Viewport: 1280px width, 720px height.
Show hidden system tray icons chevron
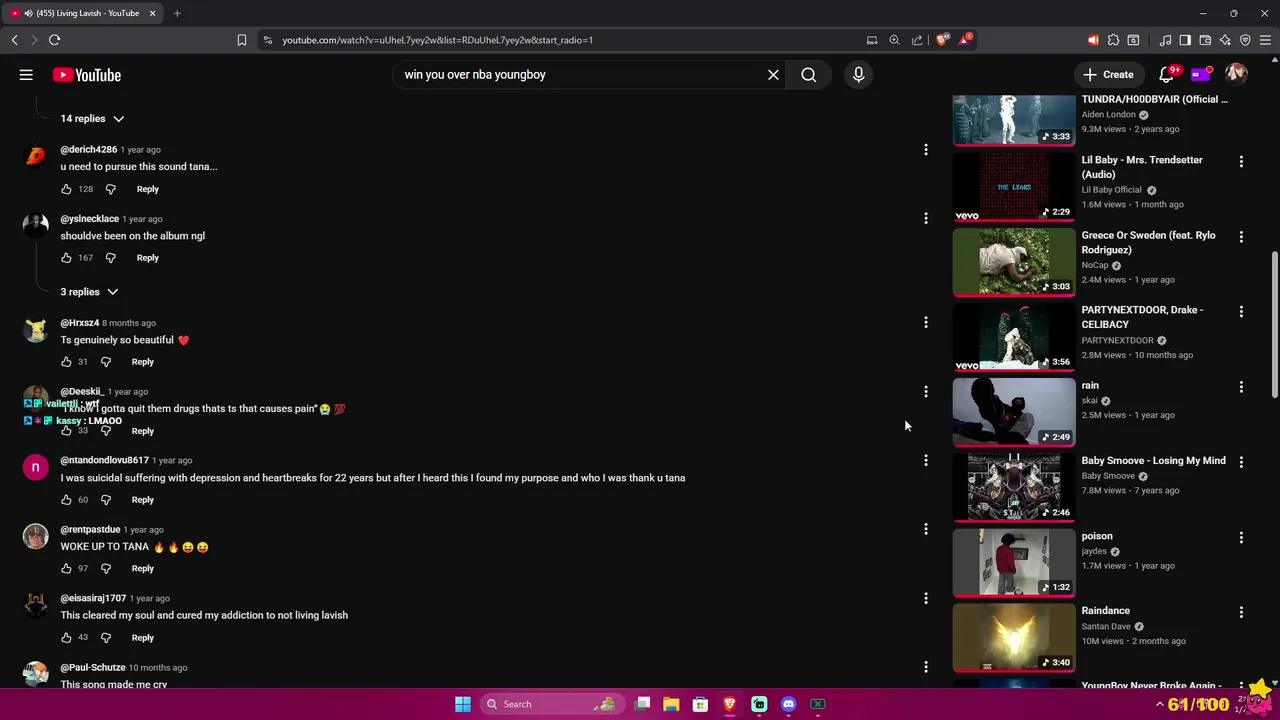point(1160,704)
